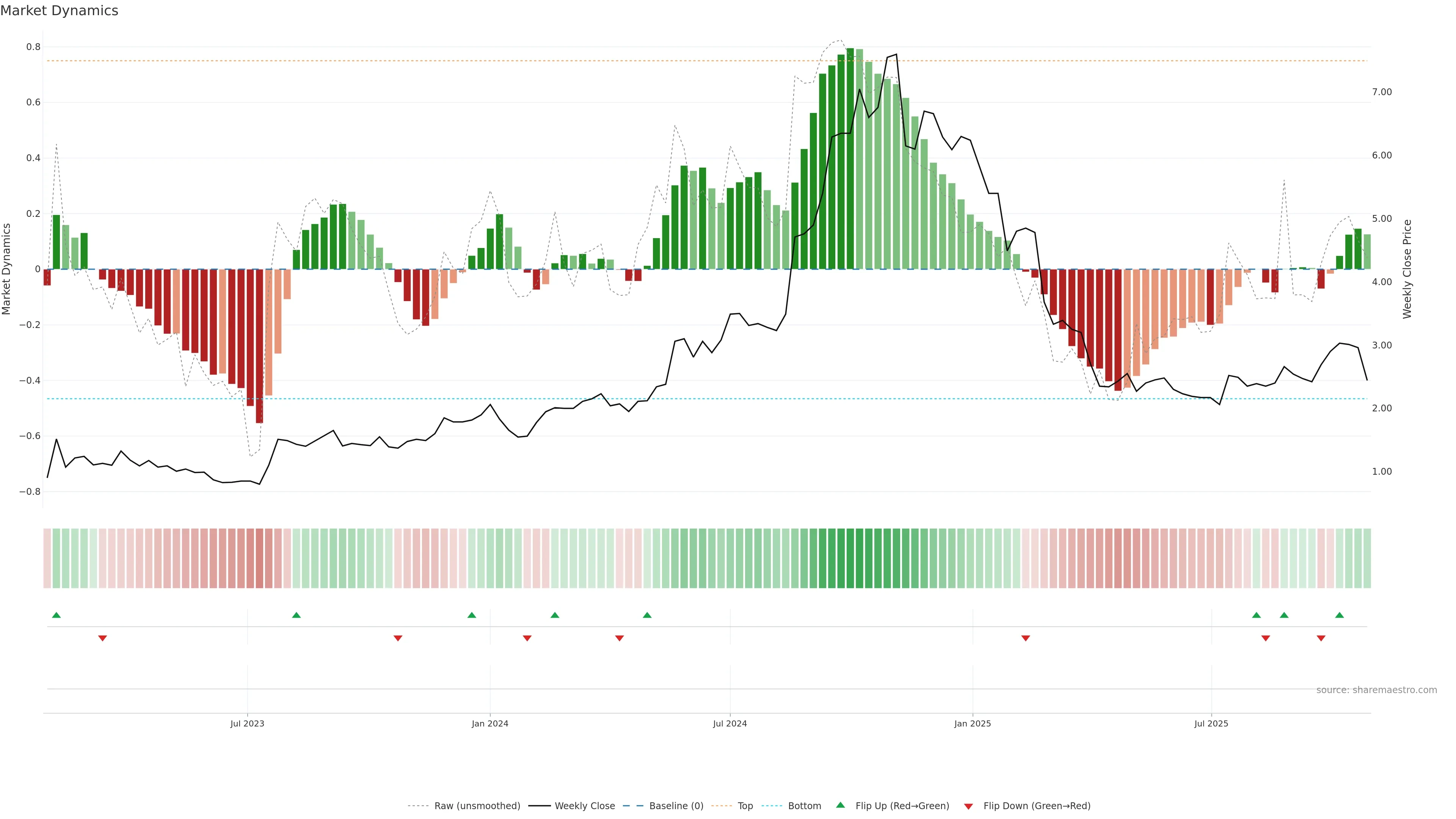Click first red flip-down marker on left
The width and height of the screenshot is (1456, 819).
click(x=102, y=638)
